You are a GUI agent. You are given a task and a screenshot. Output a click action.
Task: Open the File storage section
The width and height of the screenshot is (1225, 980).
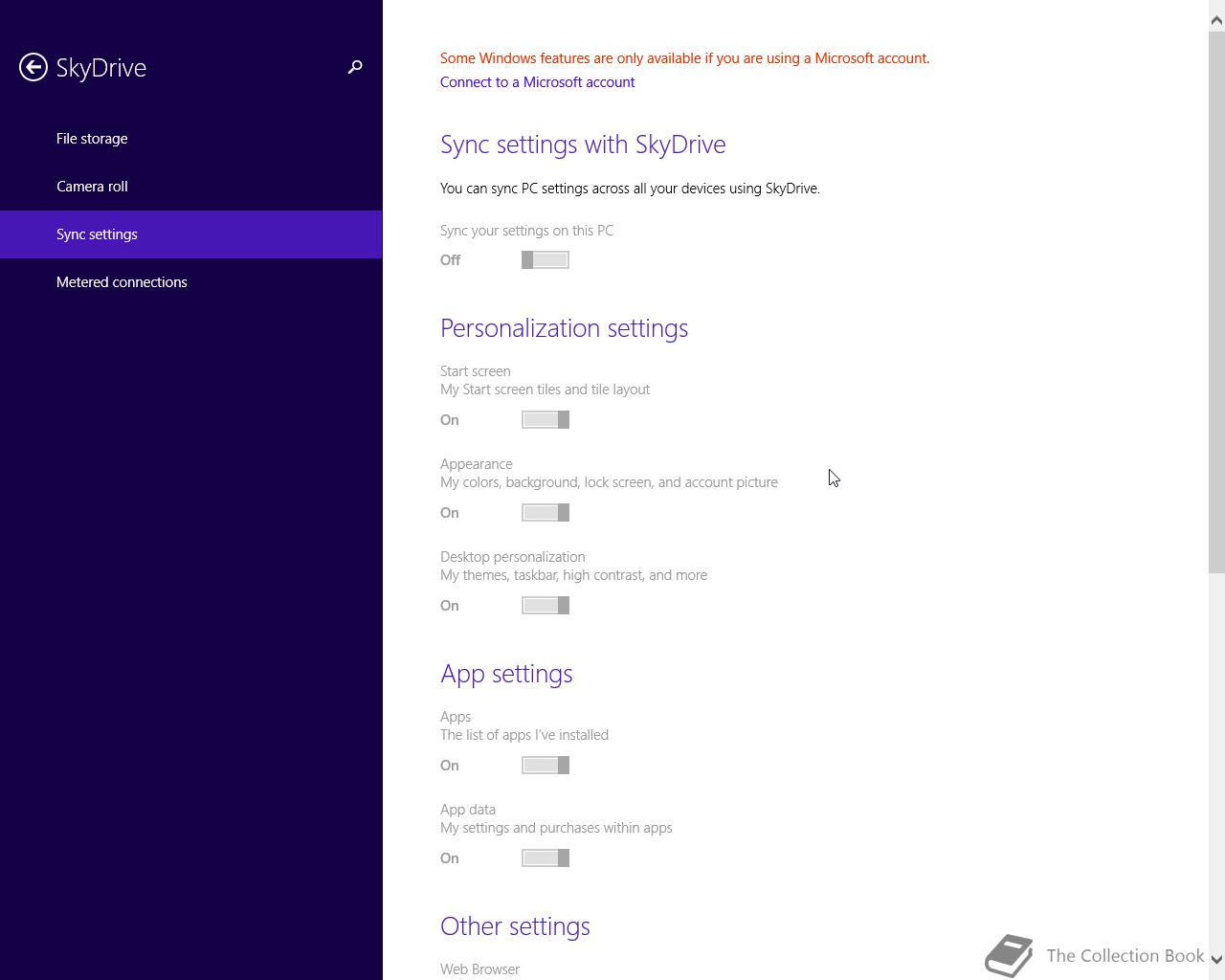click(191, 139)
